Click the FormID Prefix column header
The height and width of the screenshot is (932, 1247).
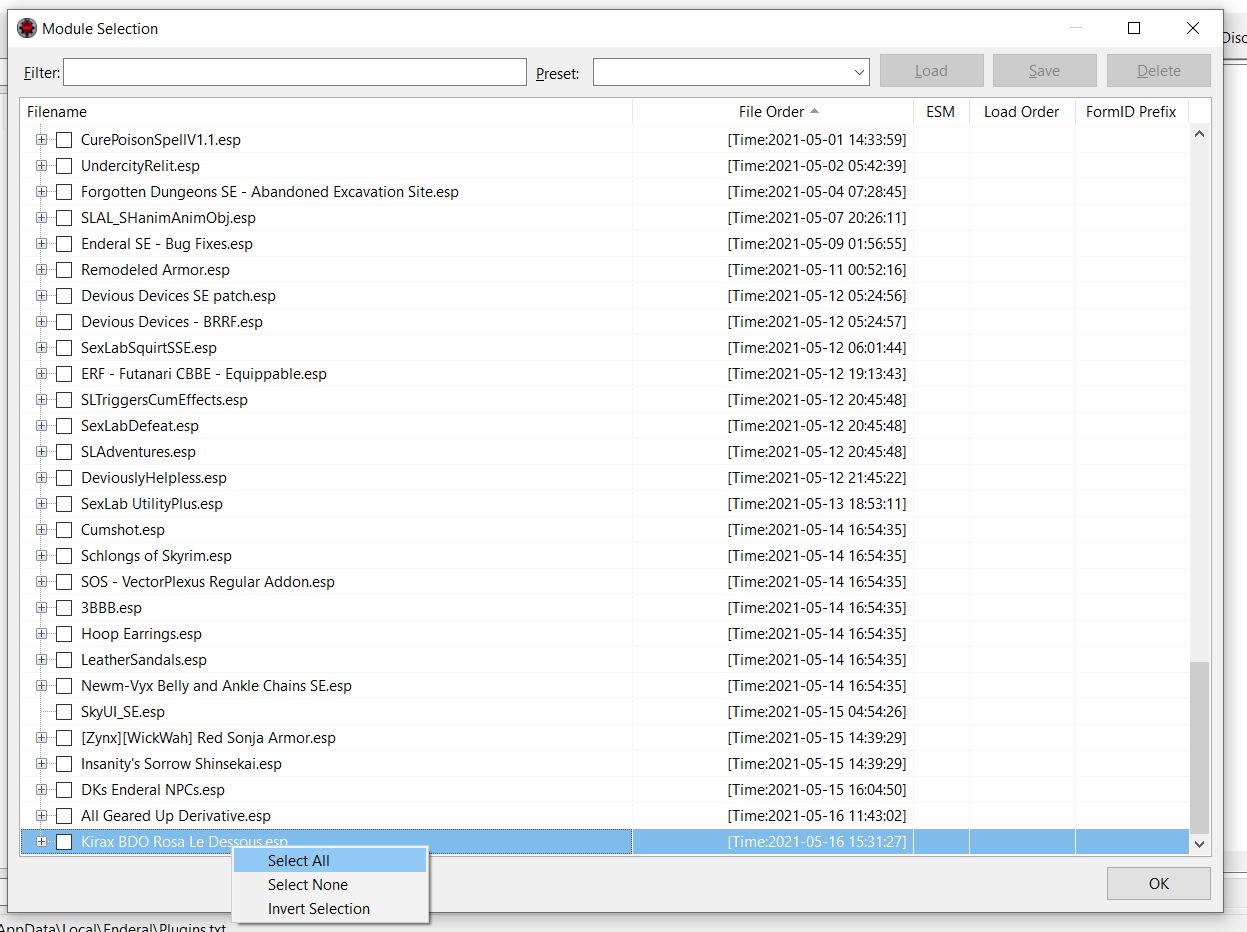(1132, 112)
